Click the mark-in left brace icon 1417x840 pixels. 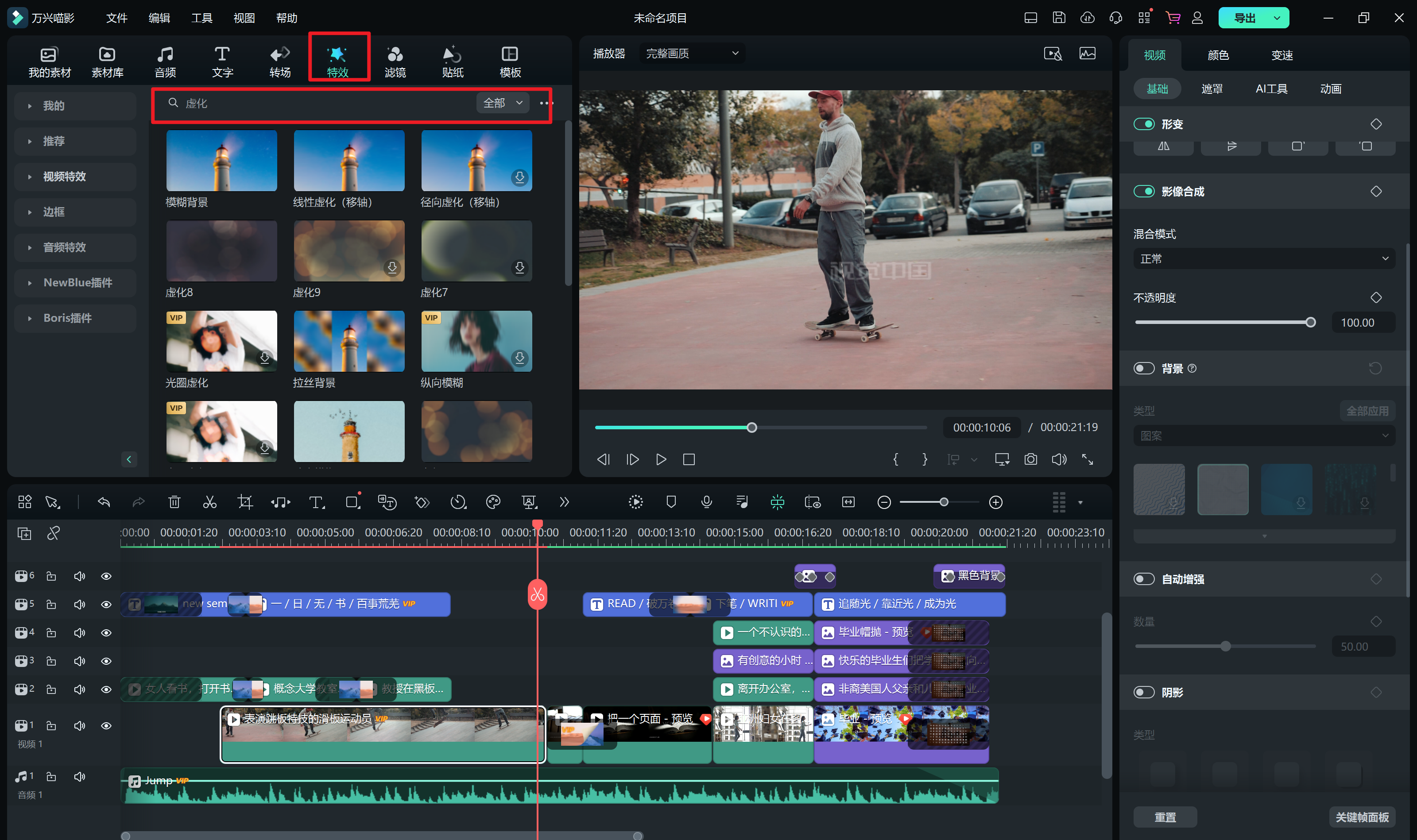point(895,459)
